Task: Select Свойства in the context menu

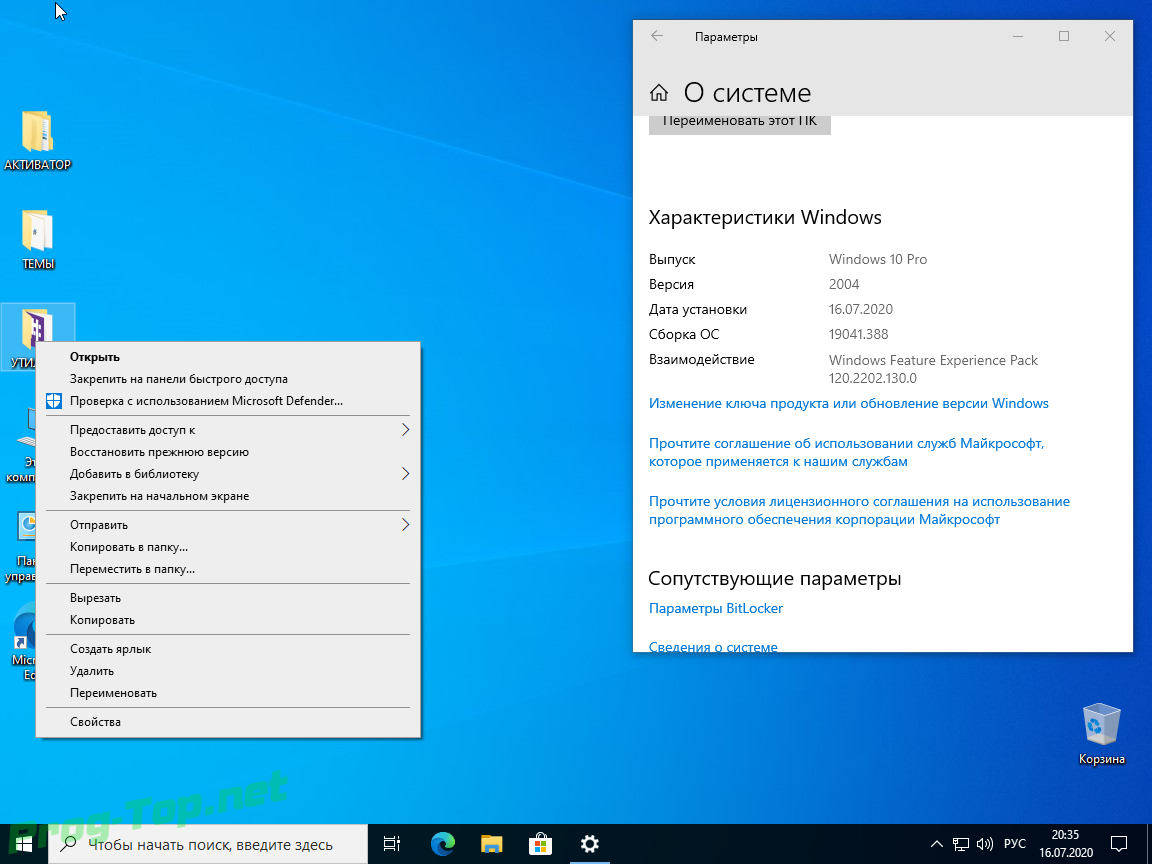Action: pos(95,722)
